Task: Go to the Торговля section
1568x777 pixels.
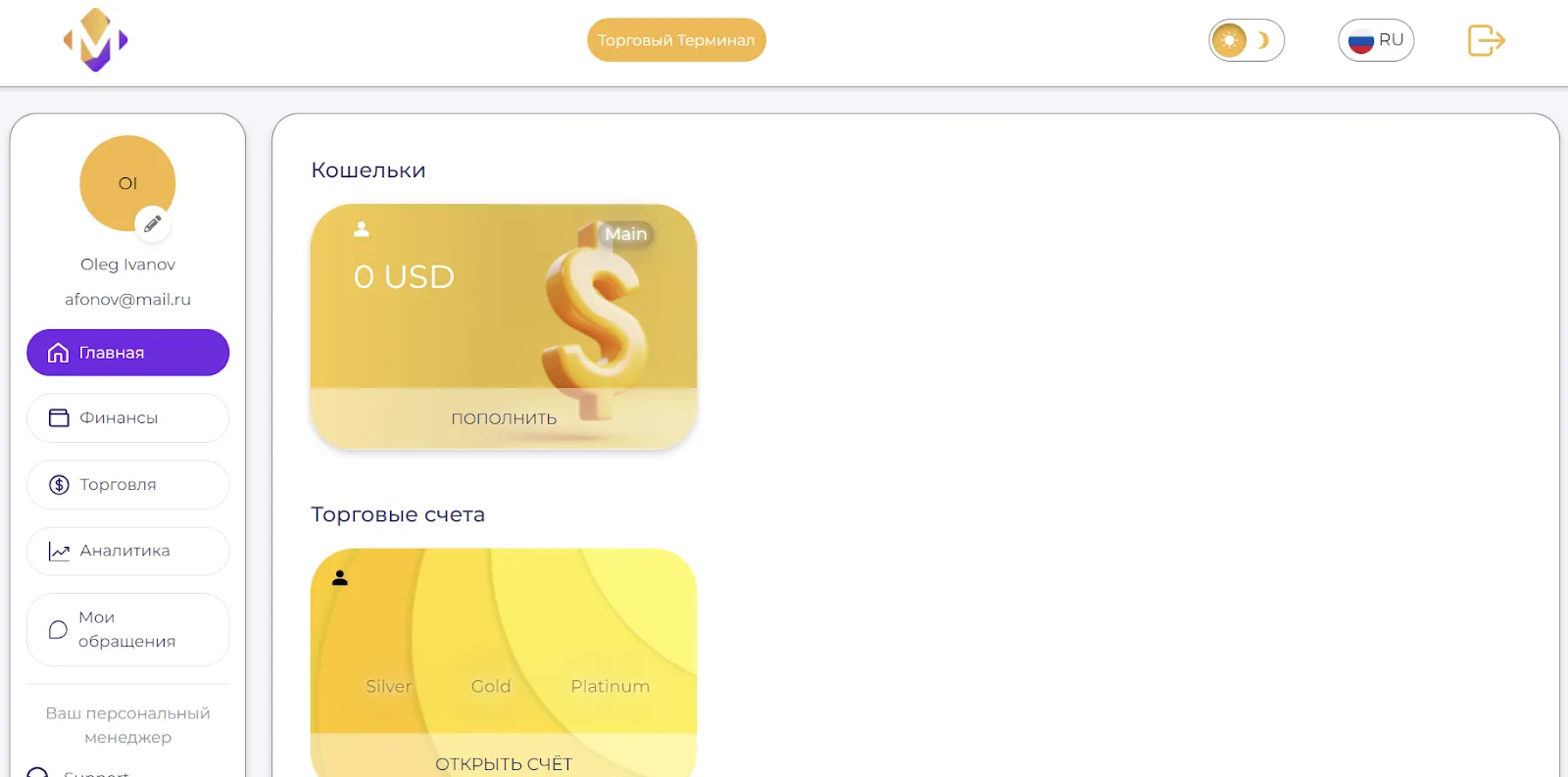Action: click(x=128, y=485)
